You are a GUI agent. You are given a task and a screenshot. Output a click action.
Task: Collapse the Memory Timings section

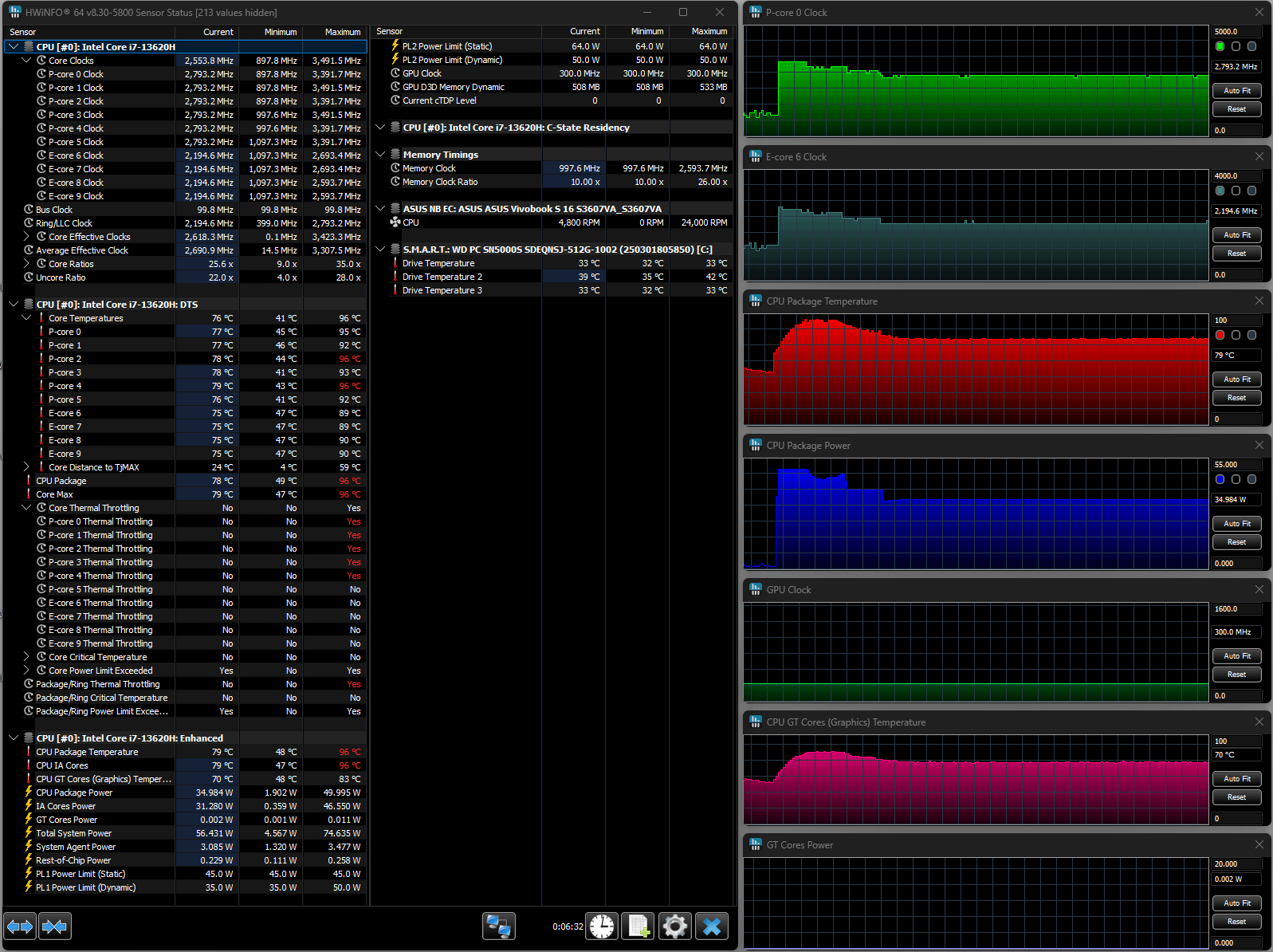pyautogui.click(x=380, y=155)
